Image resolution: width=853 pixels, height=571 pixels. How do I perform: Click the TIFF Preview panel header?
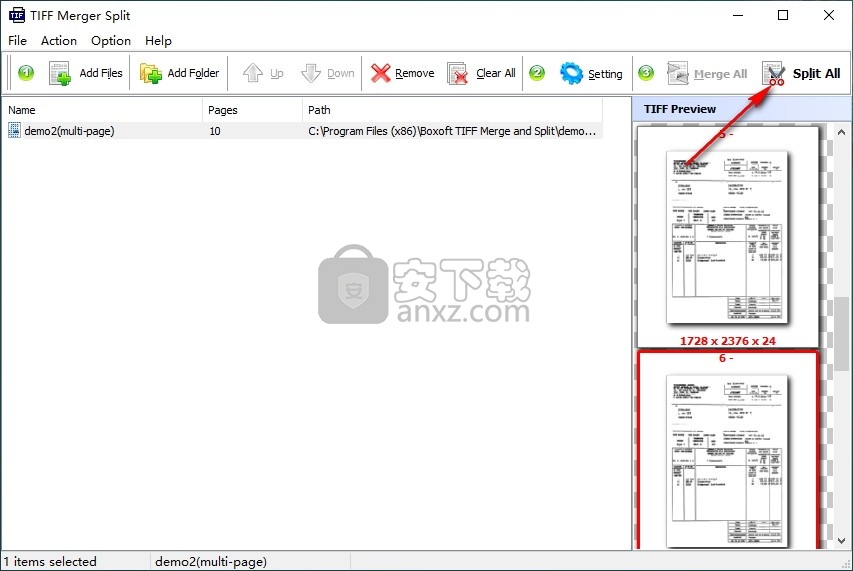pyautogui.click(x=741, y=109)
